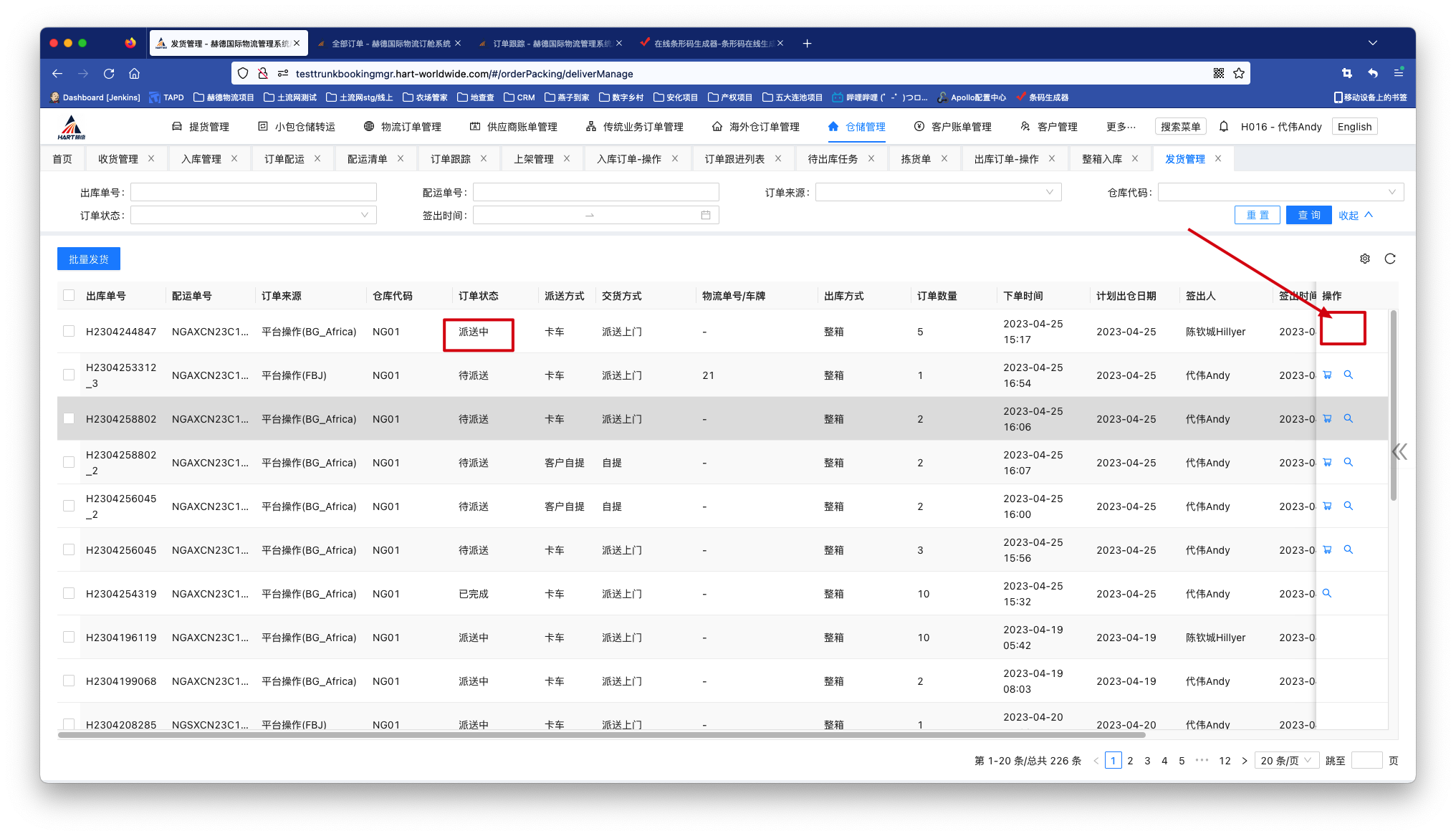Tick checkbox for order H2304256045
Viewport: 1456px width, 836px height.
69,549
